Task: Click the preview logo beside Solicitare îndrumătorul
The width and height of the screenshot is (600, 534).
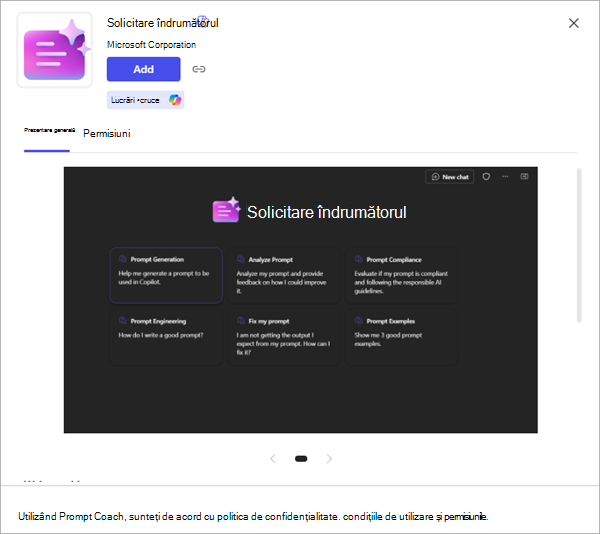Action: click(227, 210)
